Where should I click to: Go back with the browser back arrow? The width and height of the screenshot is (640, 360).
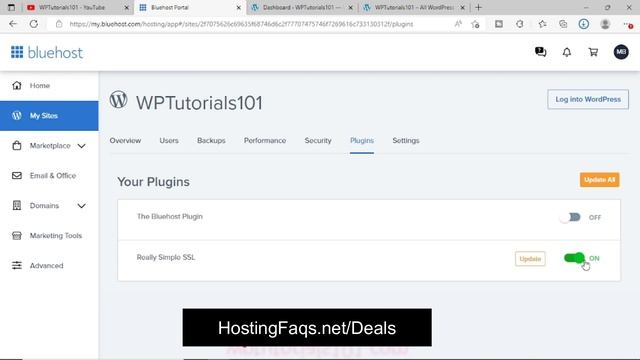[x=13, y=24]
